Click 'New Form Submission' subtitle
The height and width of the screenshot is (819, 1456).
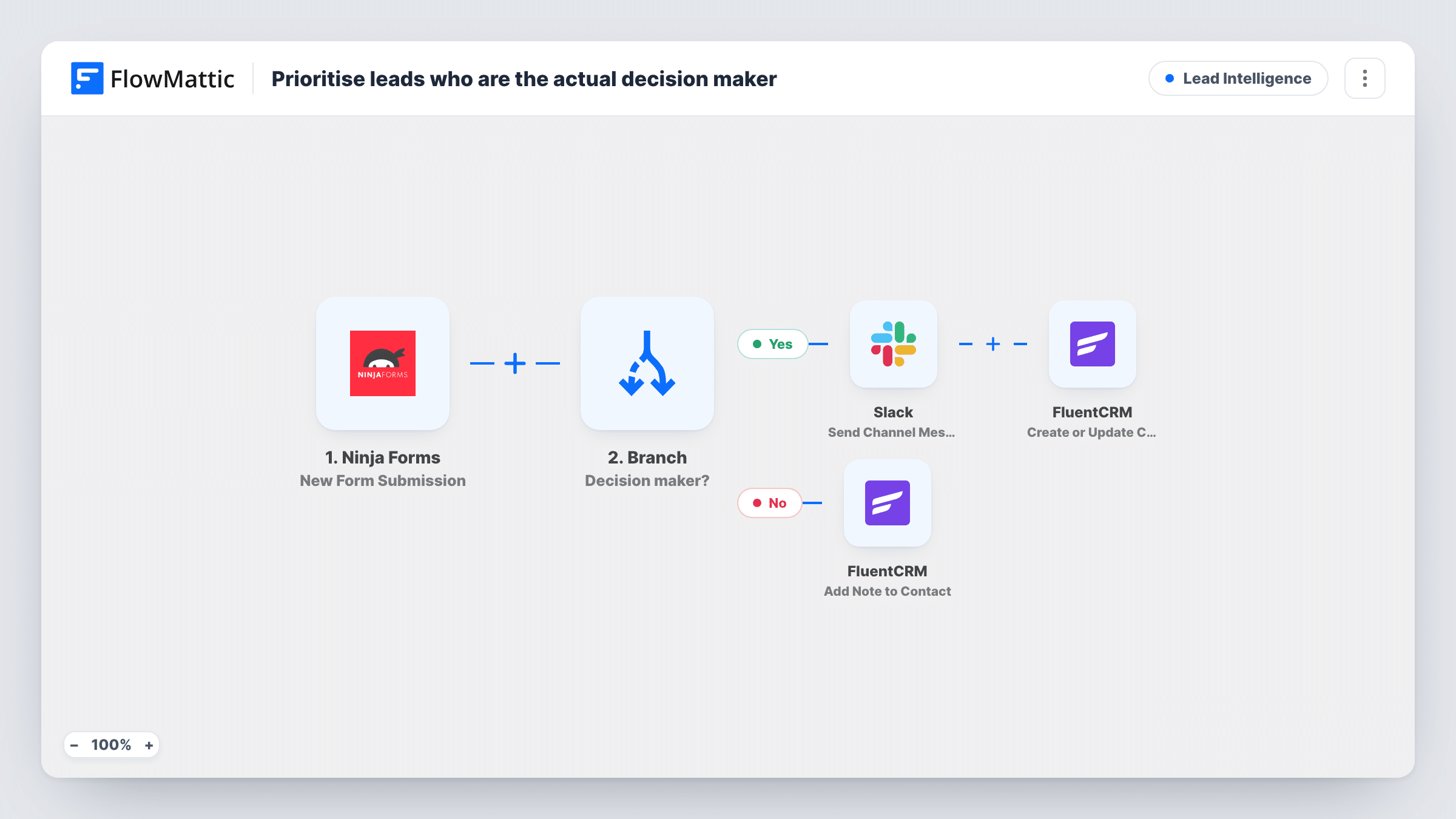coord(383,480)
